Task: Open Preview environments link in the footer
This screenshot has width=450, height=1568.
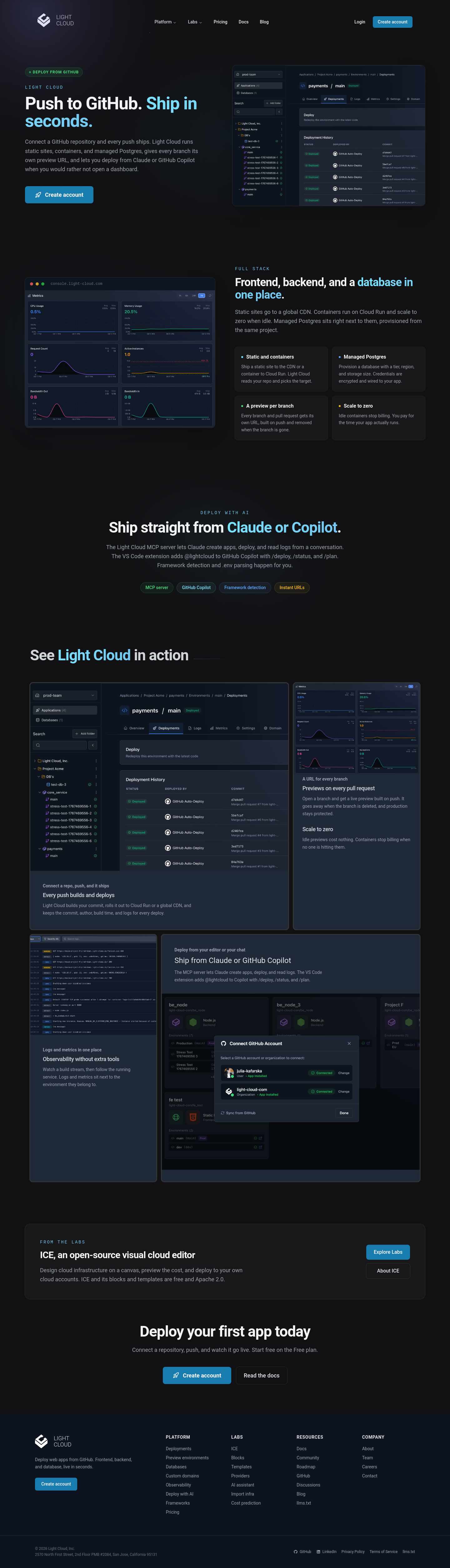Action: [x=187, y=1458]
